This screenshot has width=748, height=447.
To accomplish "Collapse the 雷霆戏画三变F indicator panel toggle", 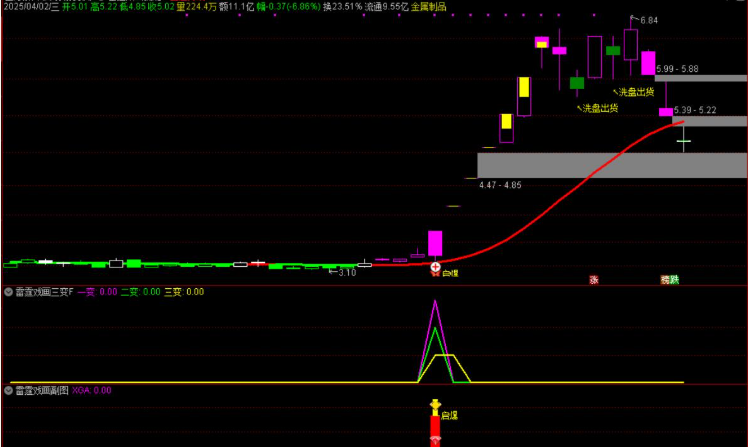I will [x=8, y=292].
